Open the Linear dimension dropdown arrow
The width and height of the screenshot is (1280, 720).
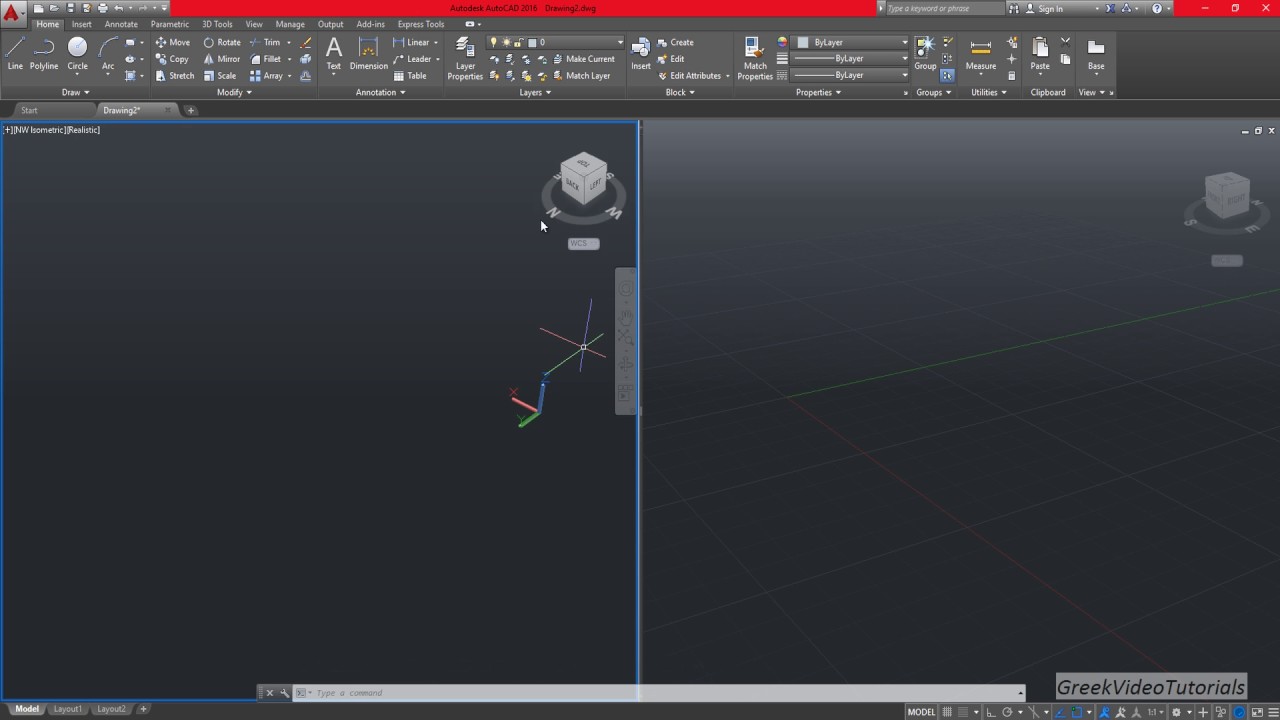click(x=437, y=42)
